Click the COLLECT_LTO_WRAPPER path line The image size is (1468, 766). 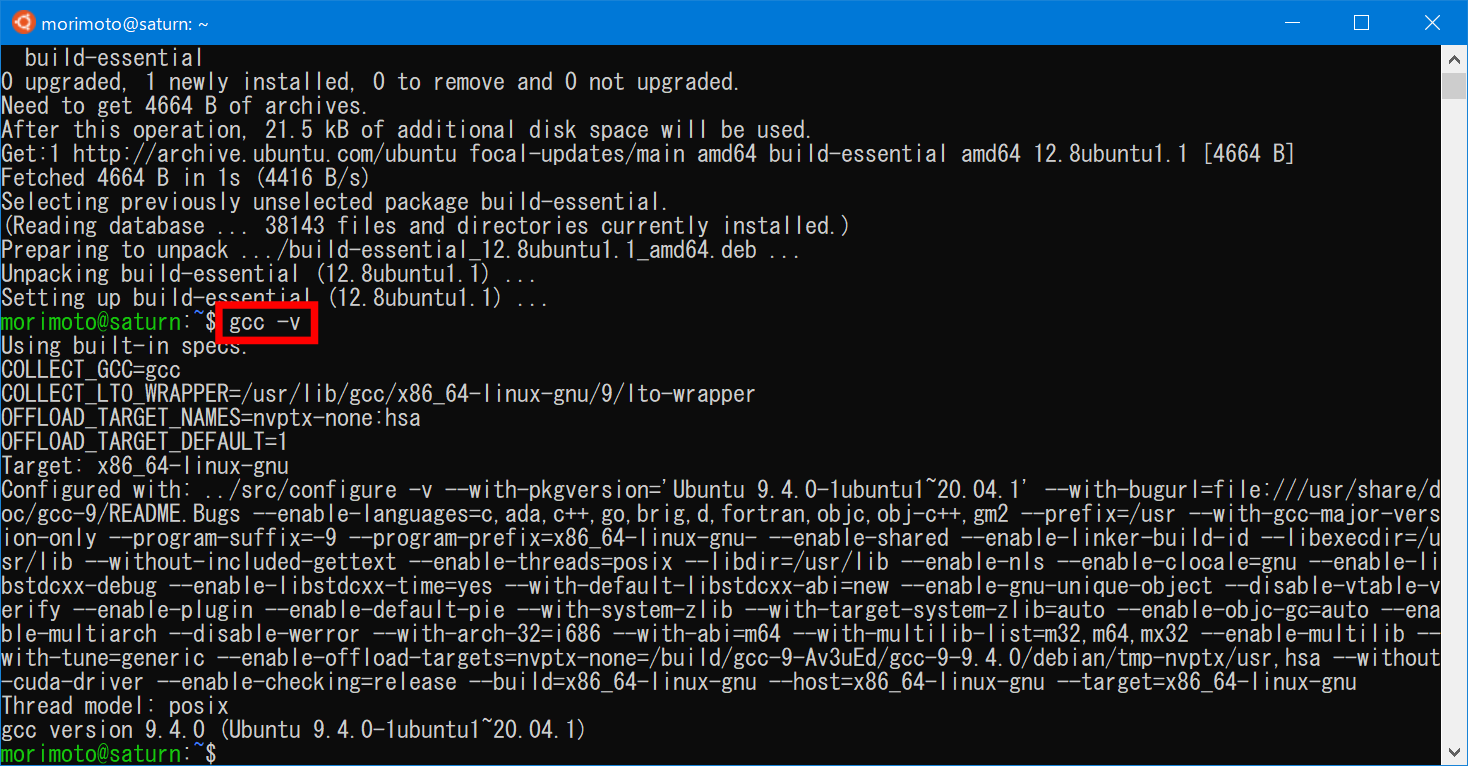378,394
